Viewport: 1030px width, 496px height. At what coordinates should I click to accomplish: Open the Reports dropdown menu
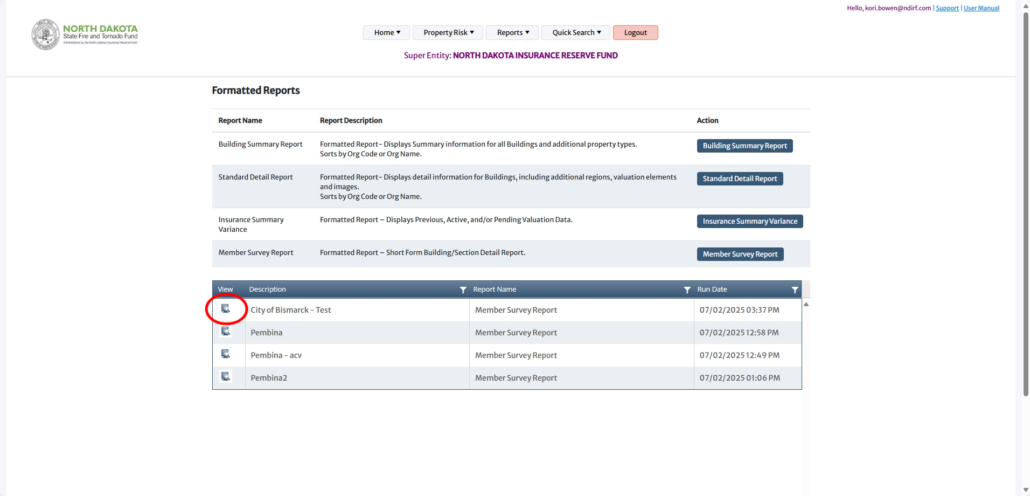point(514,33)
